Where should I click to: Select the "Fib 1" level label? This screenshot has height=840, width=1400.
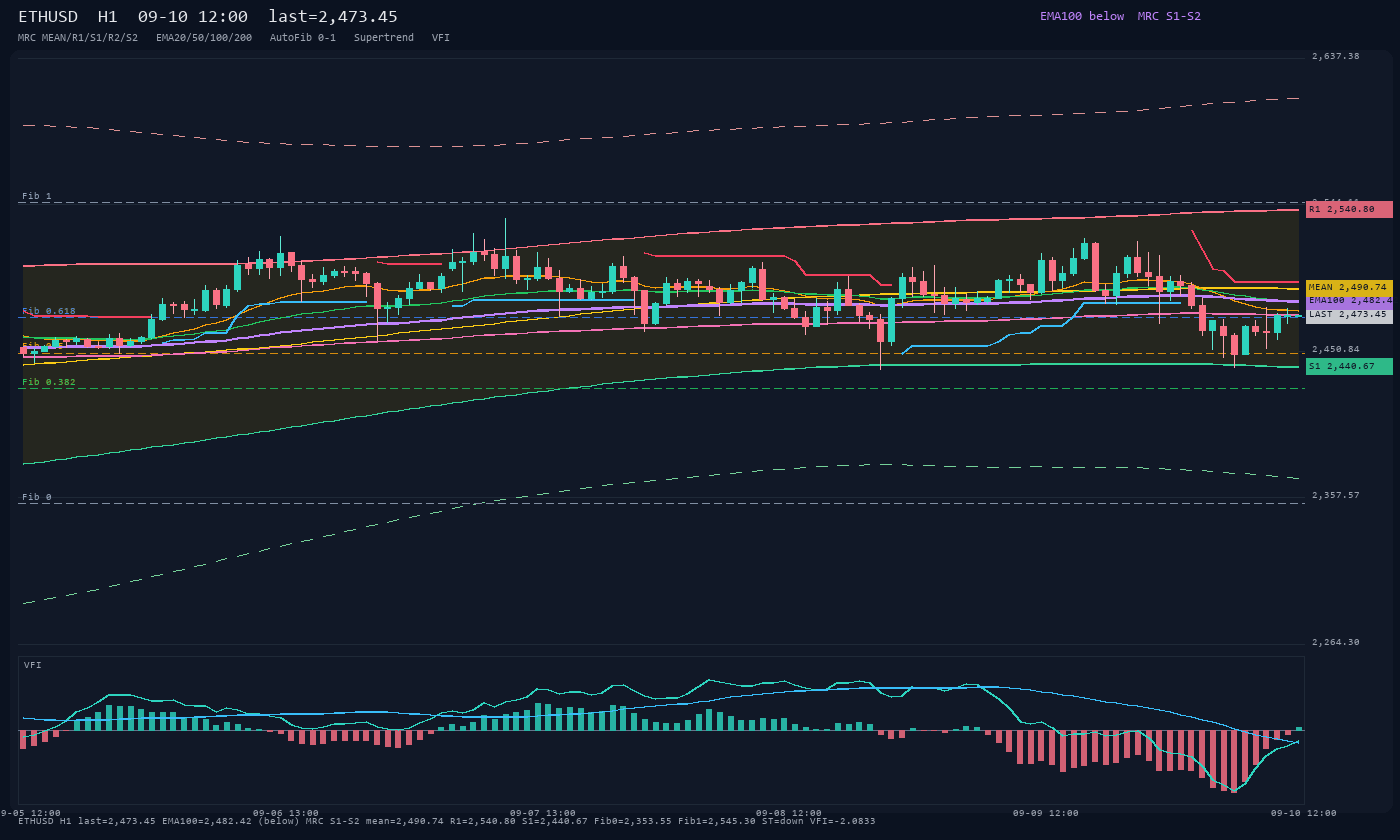[x=37, y=196]
